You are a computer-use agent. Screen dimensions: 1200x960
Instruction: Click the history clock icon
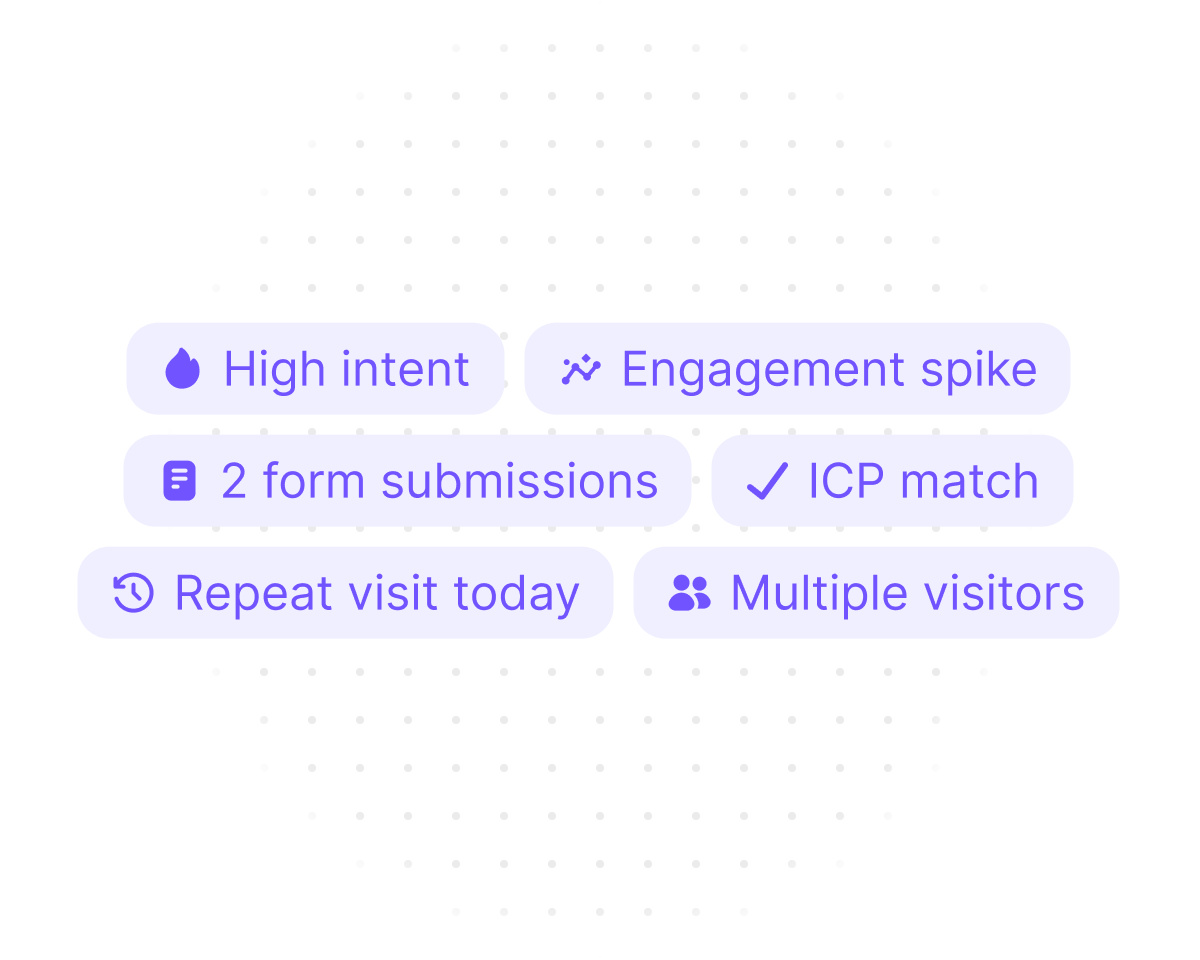133,592
